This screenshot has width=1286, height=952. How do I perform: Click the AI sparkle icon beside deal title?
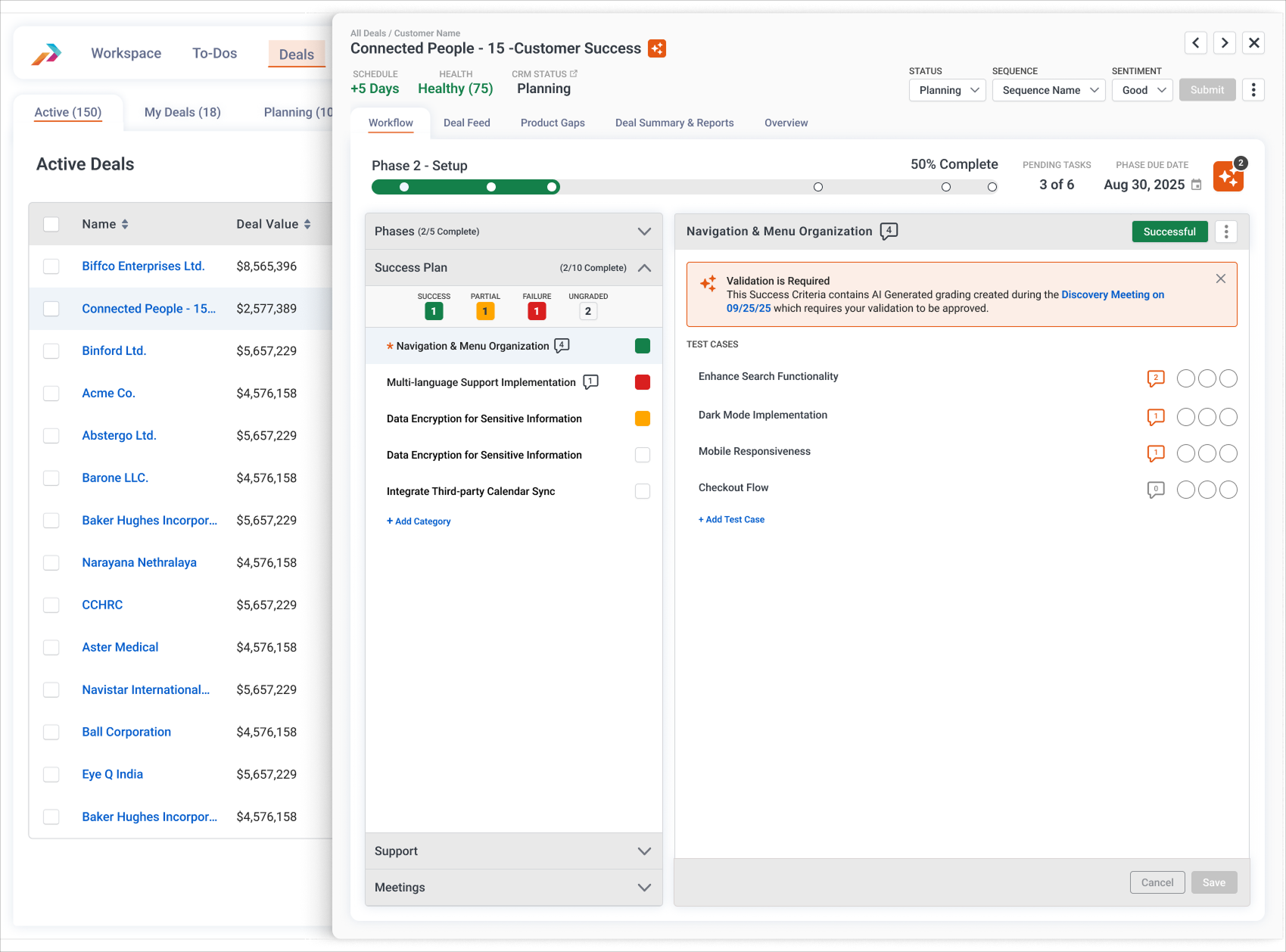coord(657,48)
